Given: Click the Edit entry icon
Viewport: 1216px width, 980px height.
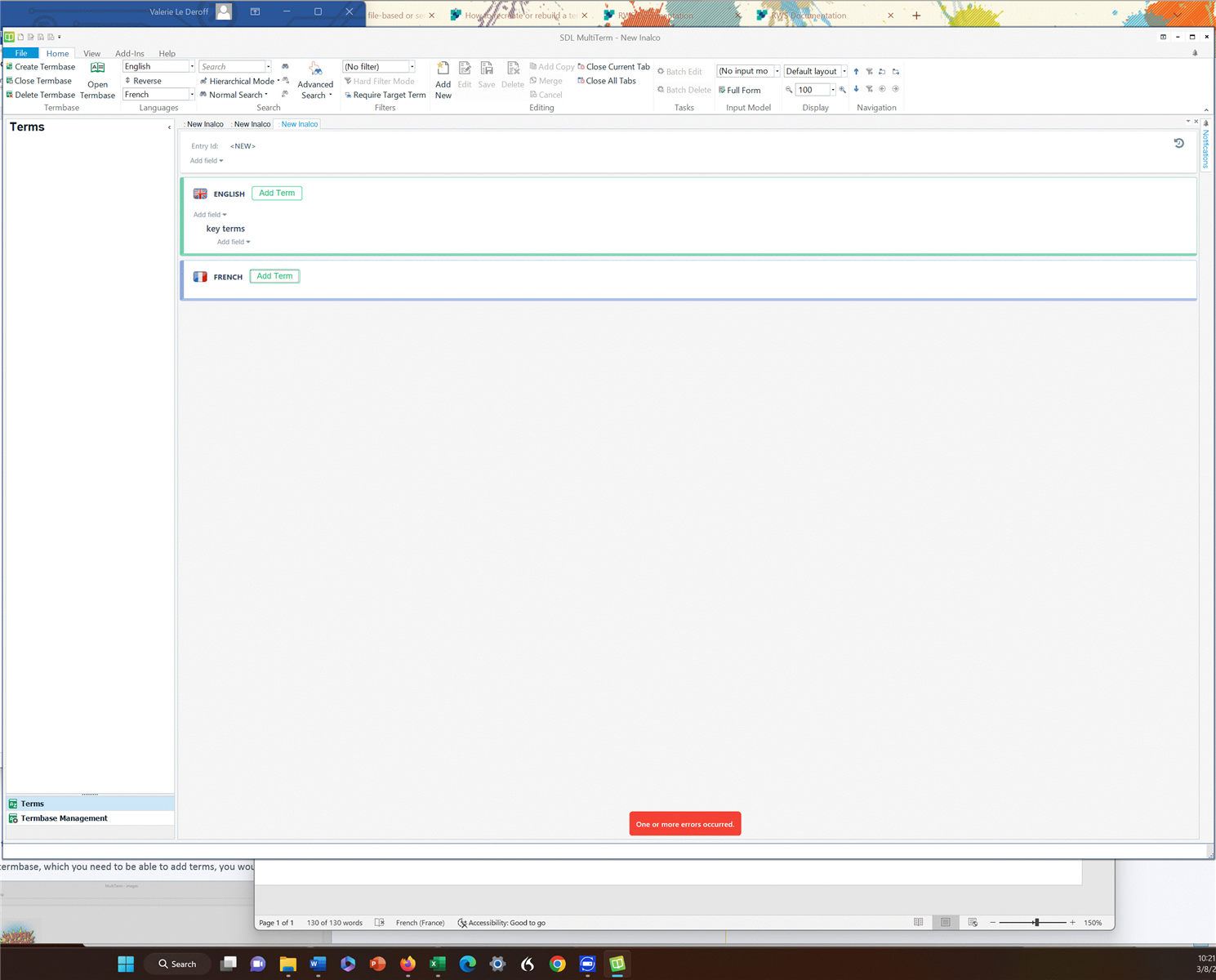Looking at the screenshot, I should coord(465,75).
